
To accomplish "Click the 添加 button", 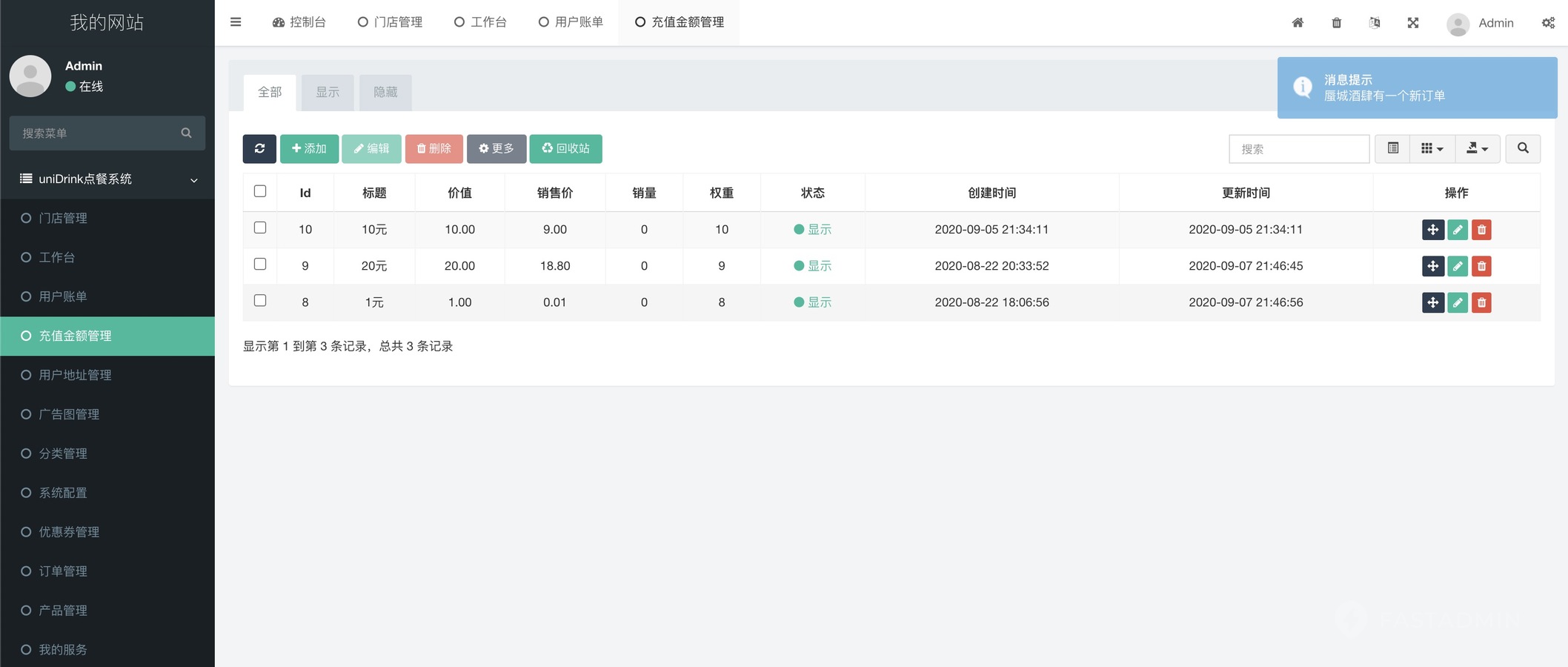I will point(309,149).
